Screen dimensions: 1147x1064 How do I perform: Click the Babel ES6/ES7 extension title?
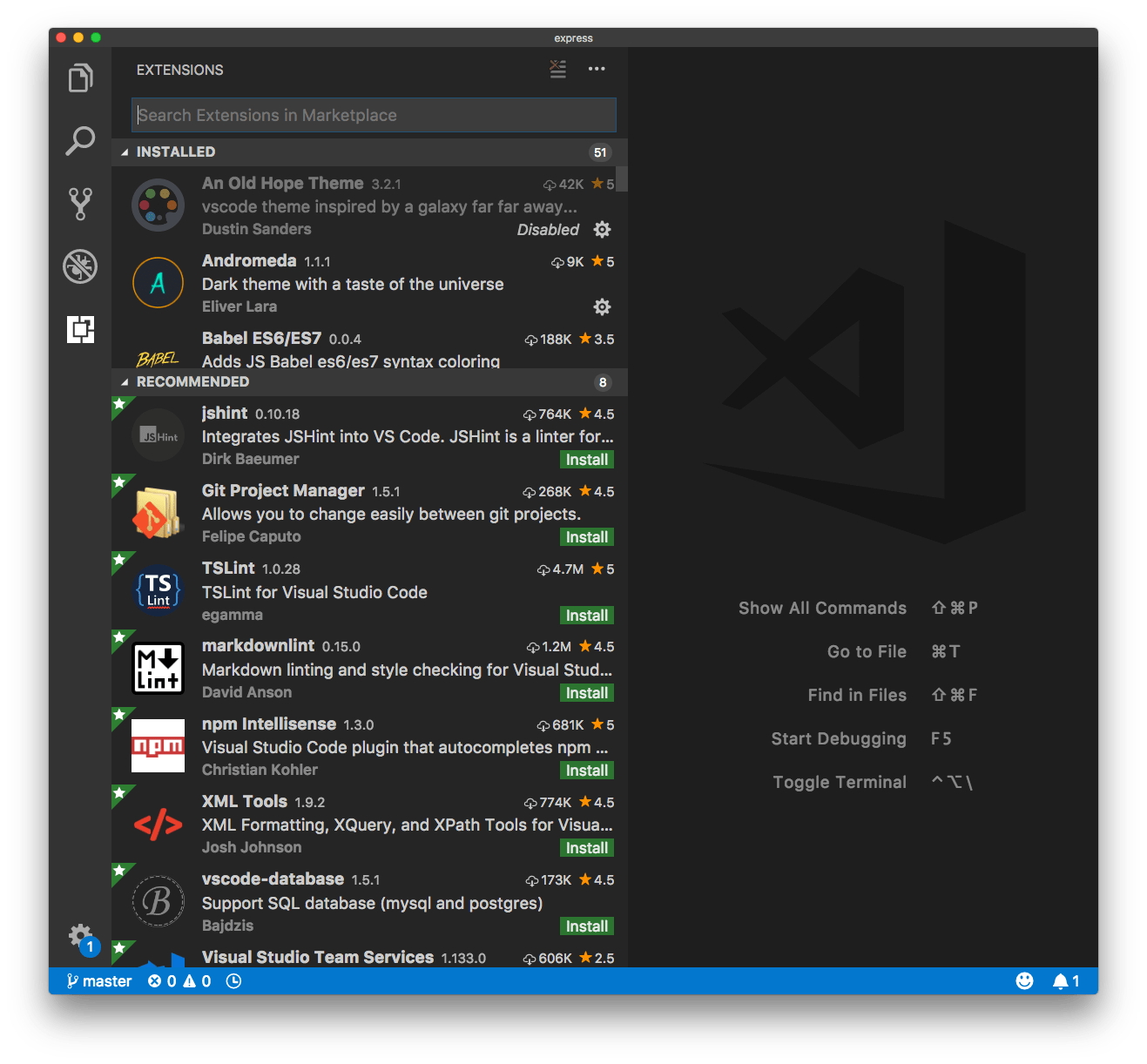click(261, 339)
